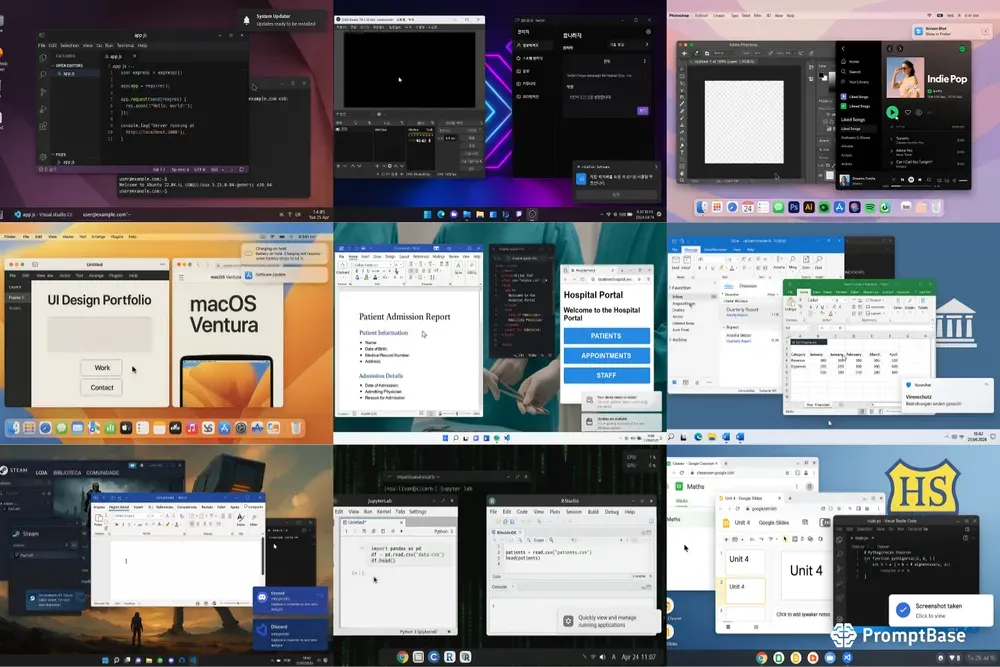Select the first Unit 4 slide thumbnail
Viewport: 1000px width, 667px height.
744,562
